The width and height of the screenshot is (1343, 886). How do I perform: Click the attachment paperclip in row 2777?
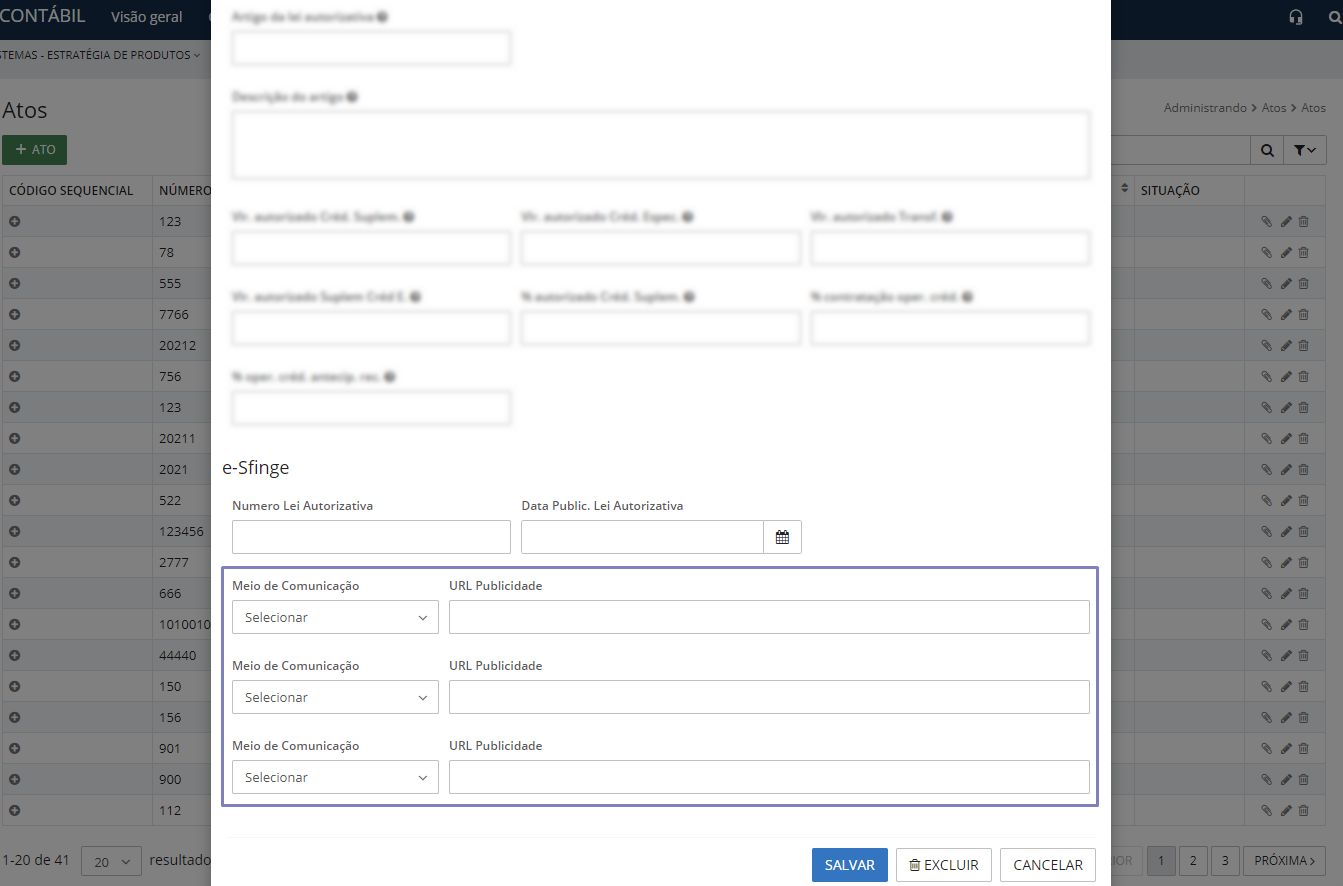click(1267, 563)
